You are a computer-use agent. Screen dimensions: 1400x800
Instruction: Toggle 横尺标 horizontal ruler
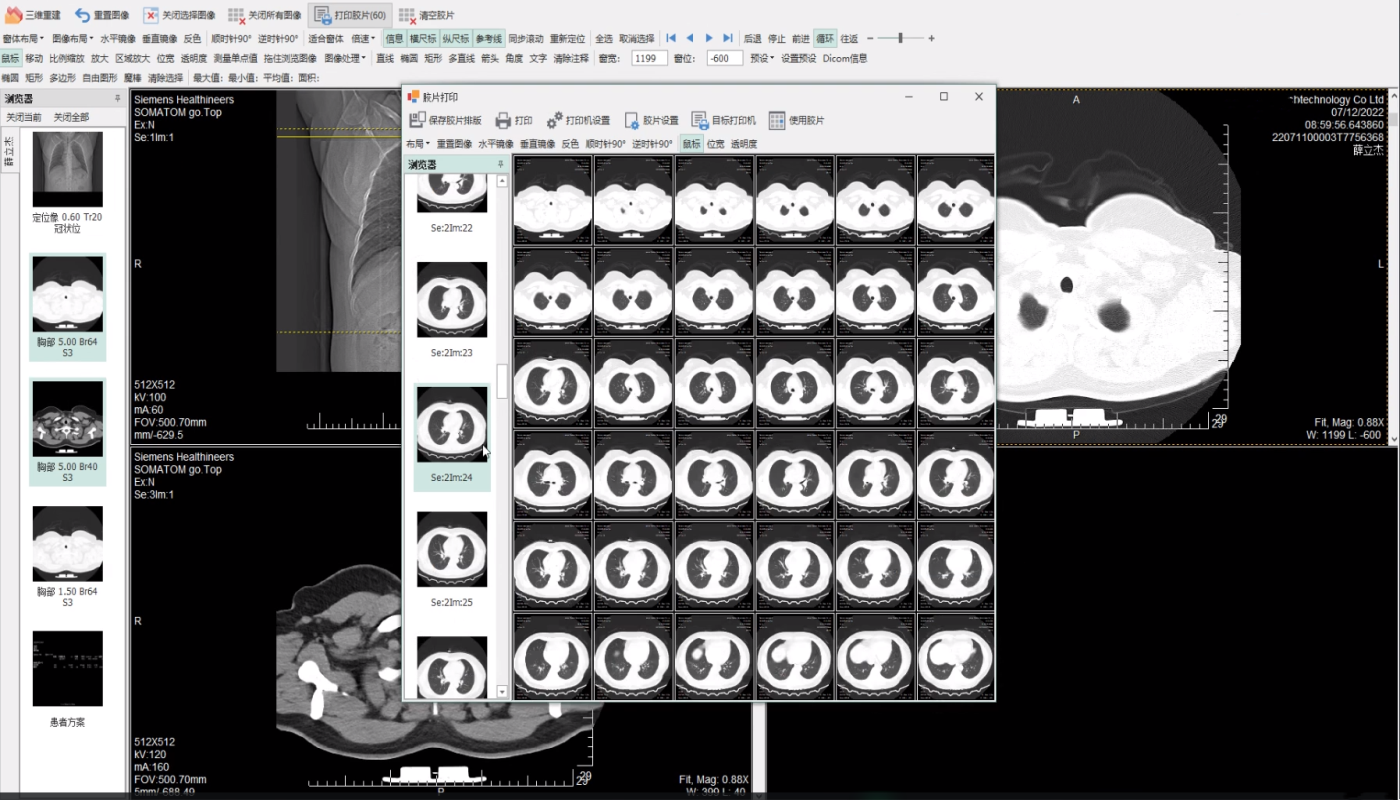423,38
